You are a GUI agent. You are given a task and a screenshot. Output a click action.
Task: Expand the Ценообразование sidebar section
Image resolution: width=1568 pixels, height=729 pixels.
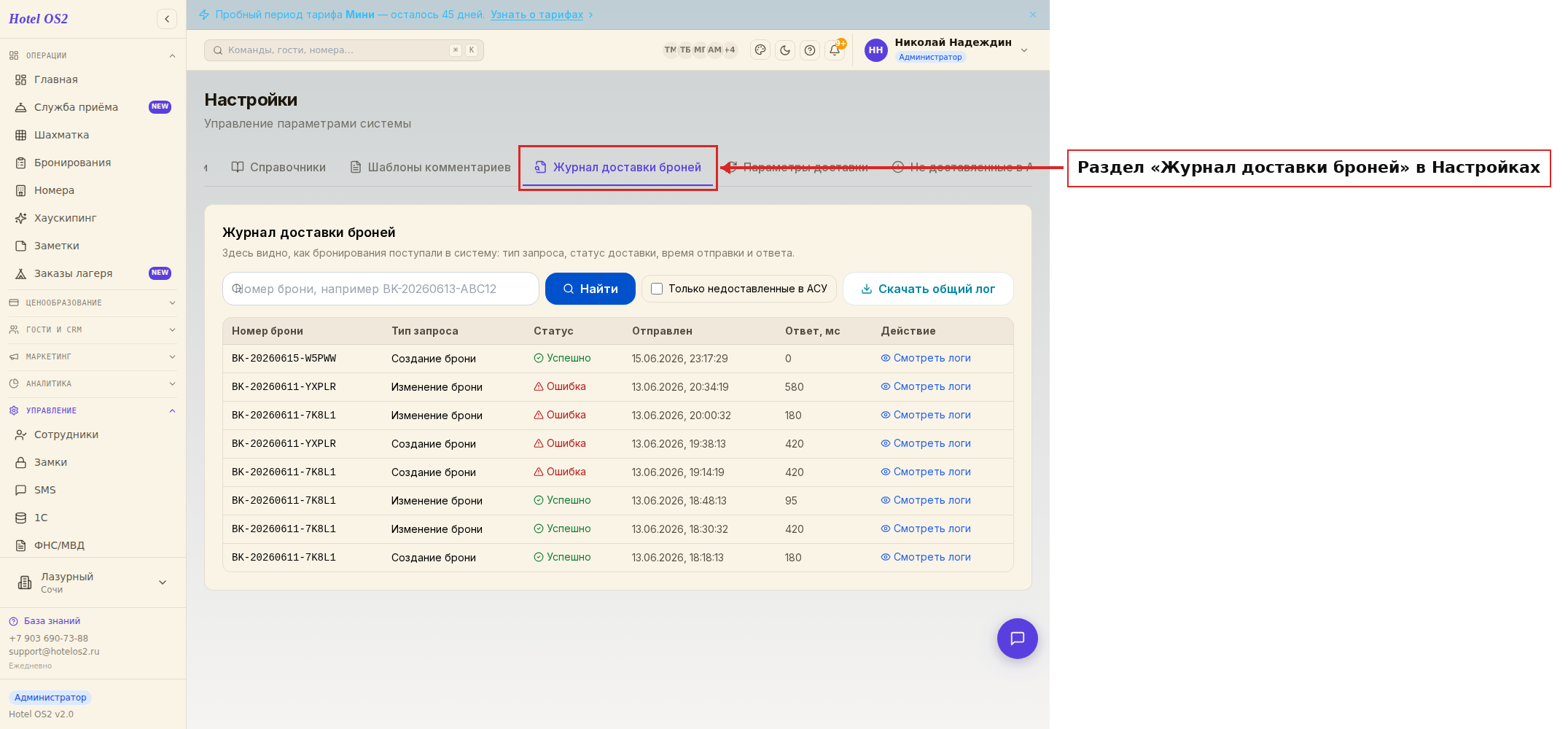pos(93,303)
